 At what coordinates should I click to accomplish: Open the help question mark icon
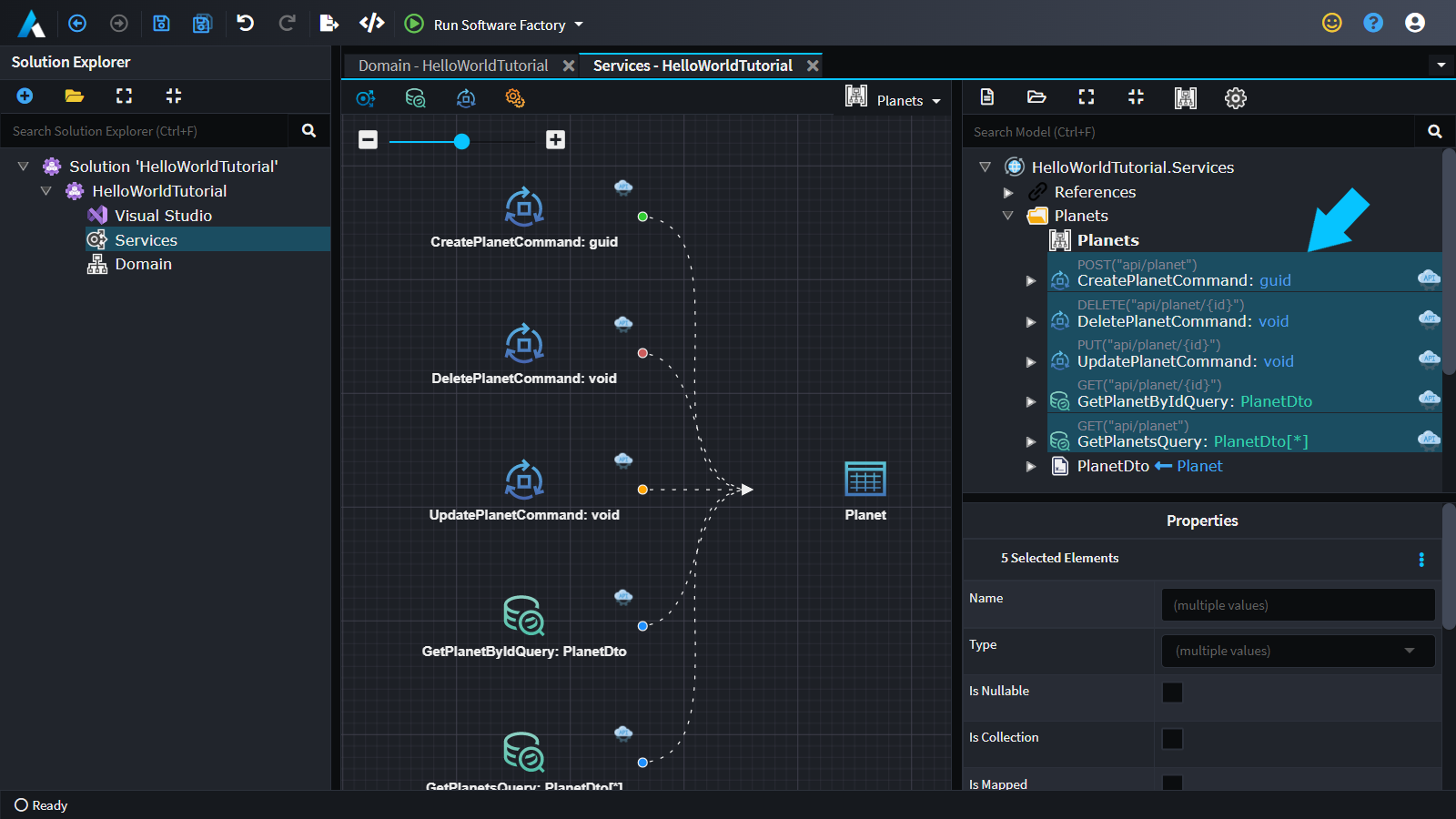[x=1373, y=23]
